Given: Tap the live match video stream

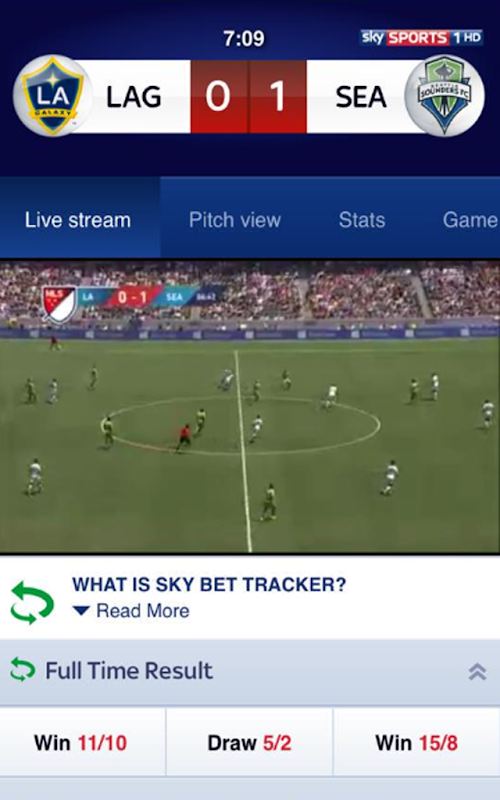Looking at the screenshot, I should pyautogui.click(x=250, y=407).
